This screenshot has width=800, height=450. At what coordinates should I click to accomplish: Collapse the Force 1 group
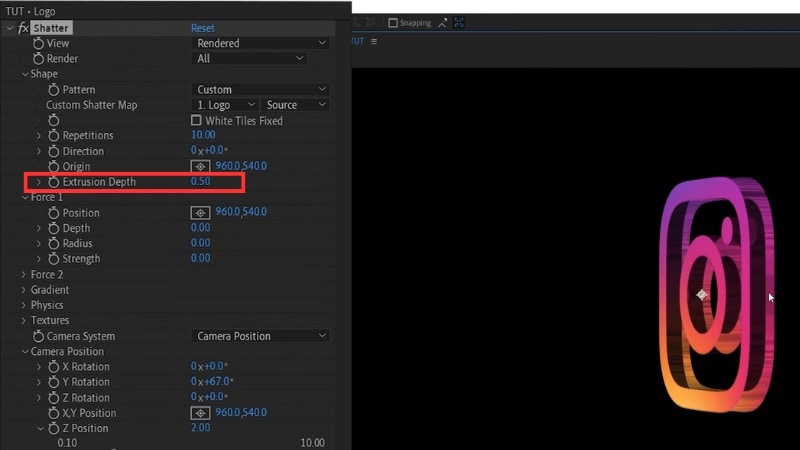(x=24, y=197)
